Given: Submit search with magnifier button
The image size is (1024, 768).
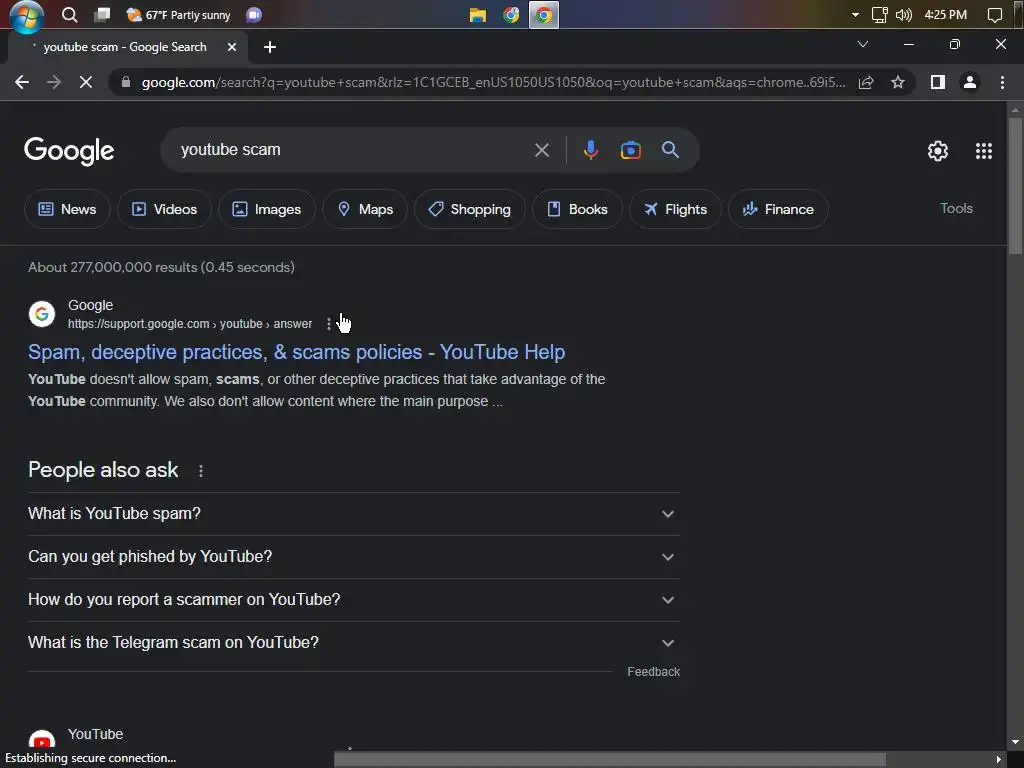Looking at the screenshot, I should 670,150.
